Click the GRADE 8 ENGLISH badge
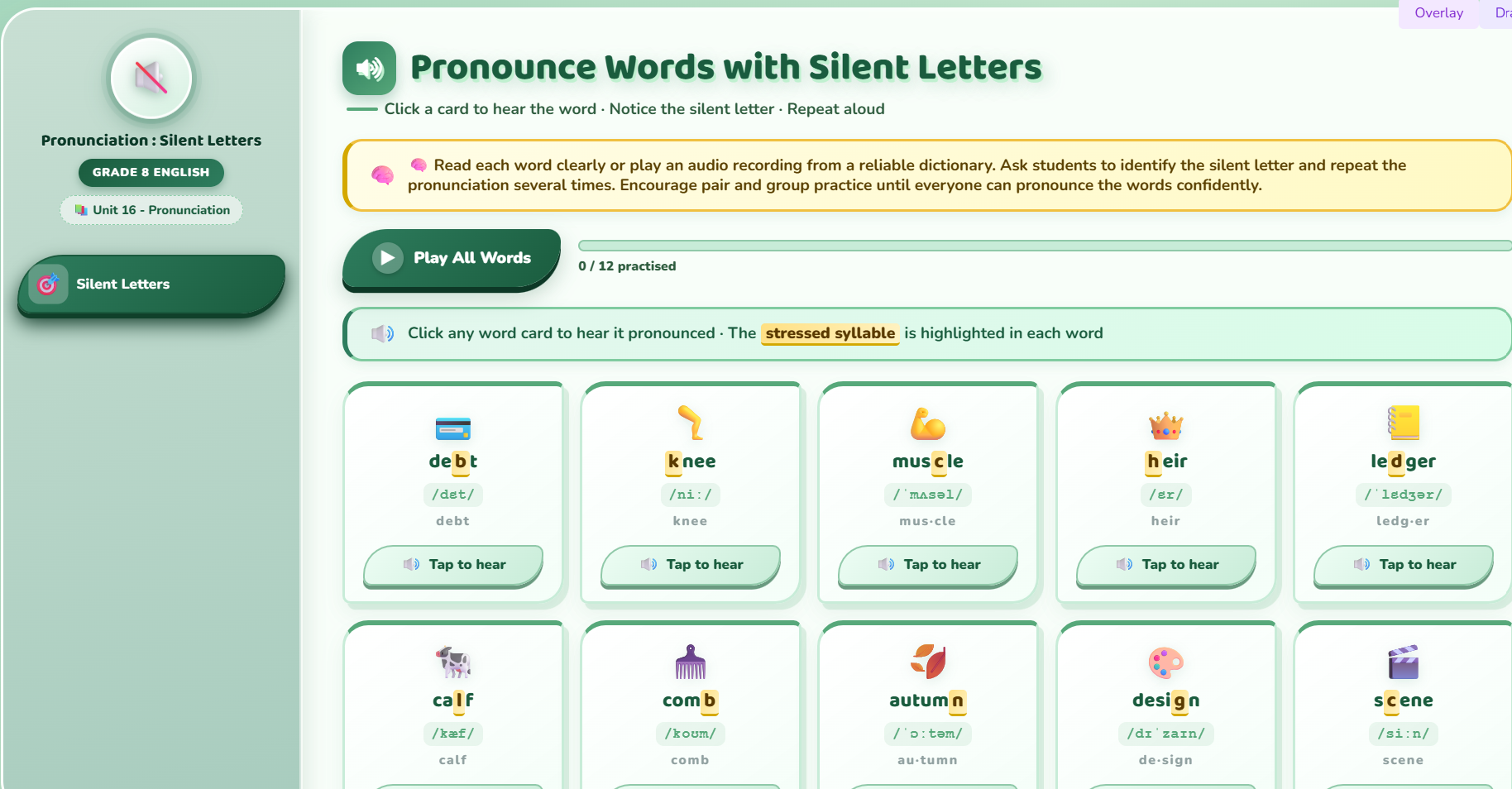The image size is (1512, 789). point(151,173)
